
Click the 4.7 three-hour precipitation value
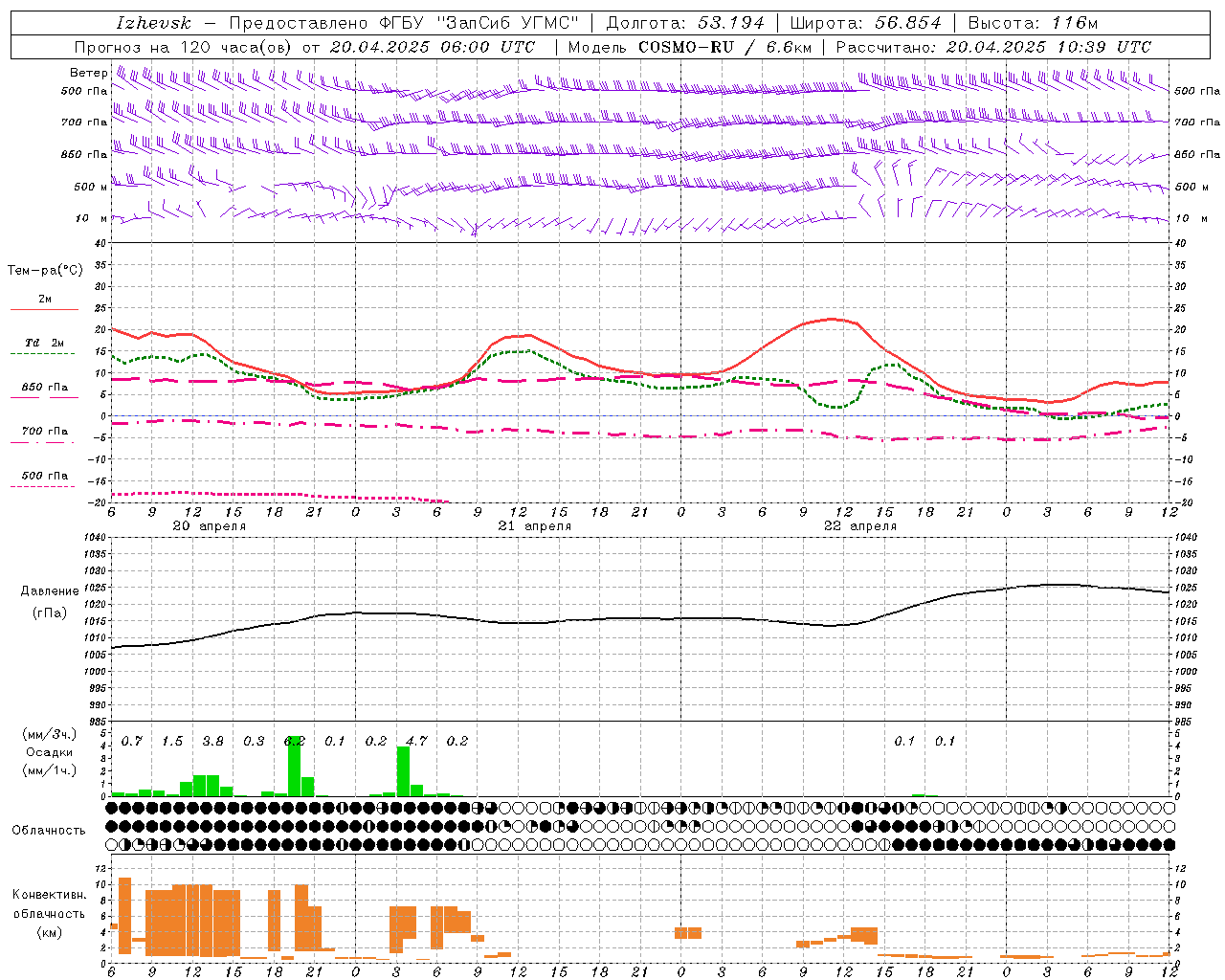click(416, 741)
